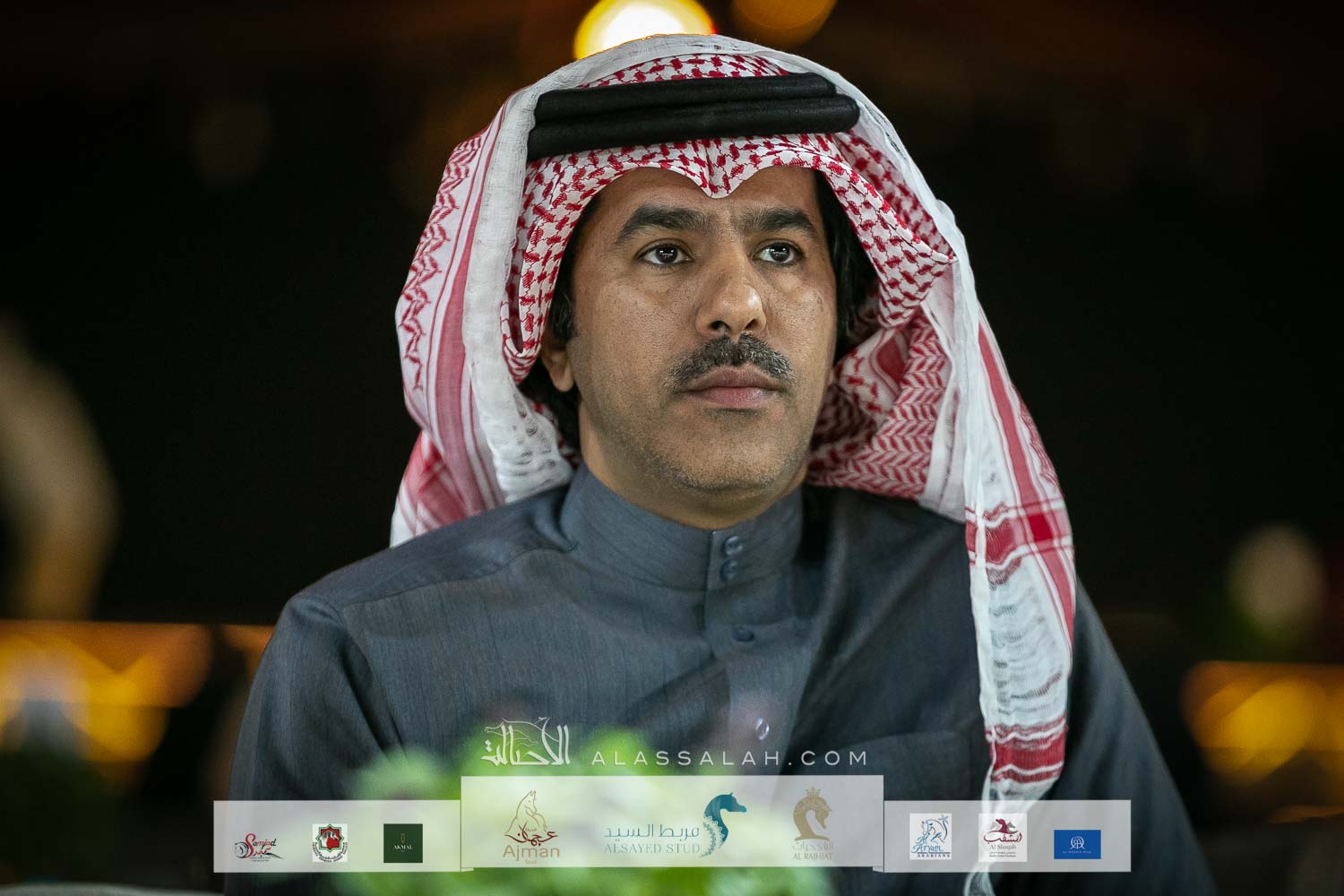Open the ALASSALAH.COM watermark link

tap(728, 758)
